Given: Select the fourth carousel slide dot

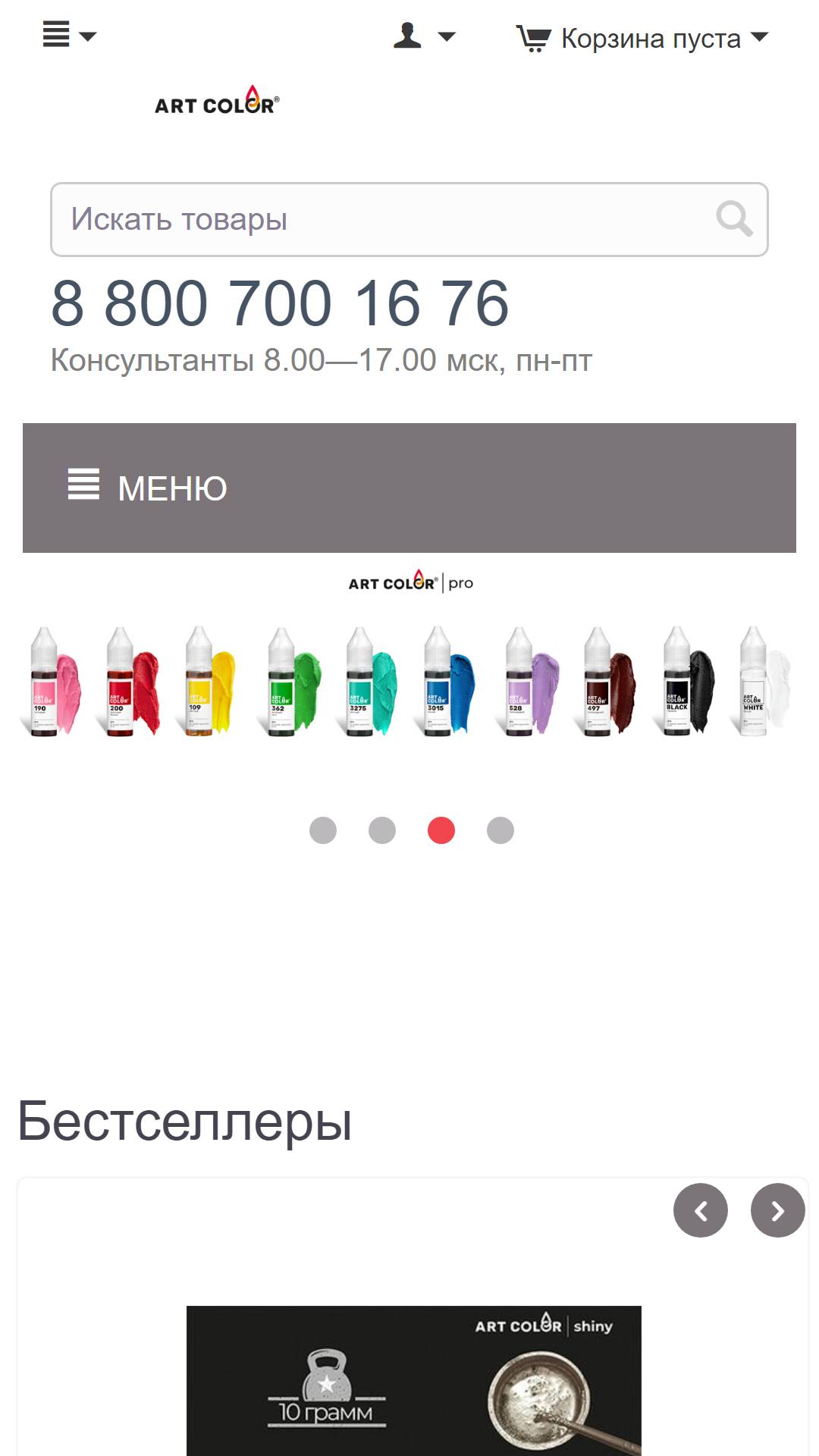Looking at the screenshot, I should [500, 830].
